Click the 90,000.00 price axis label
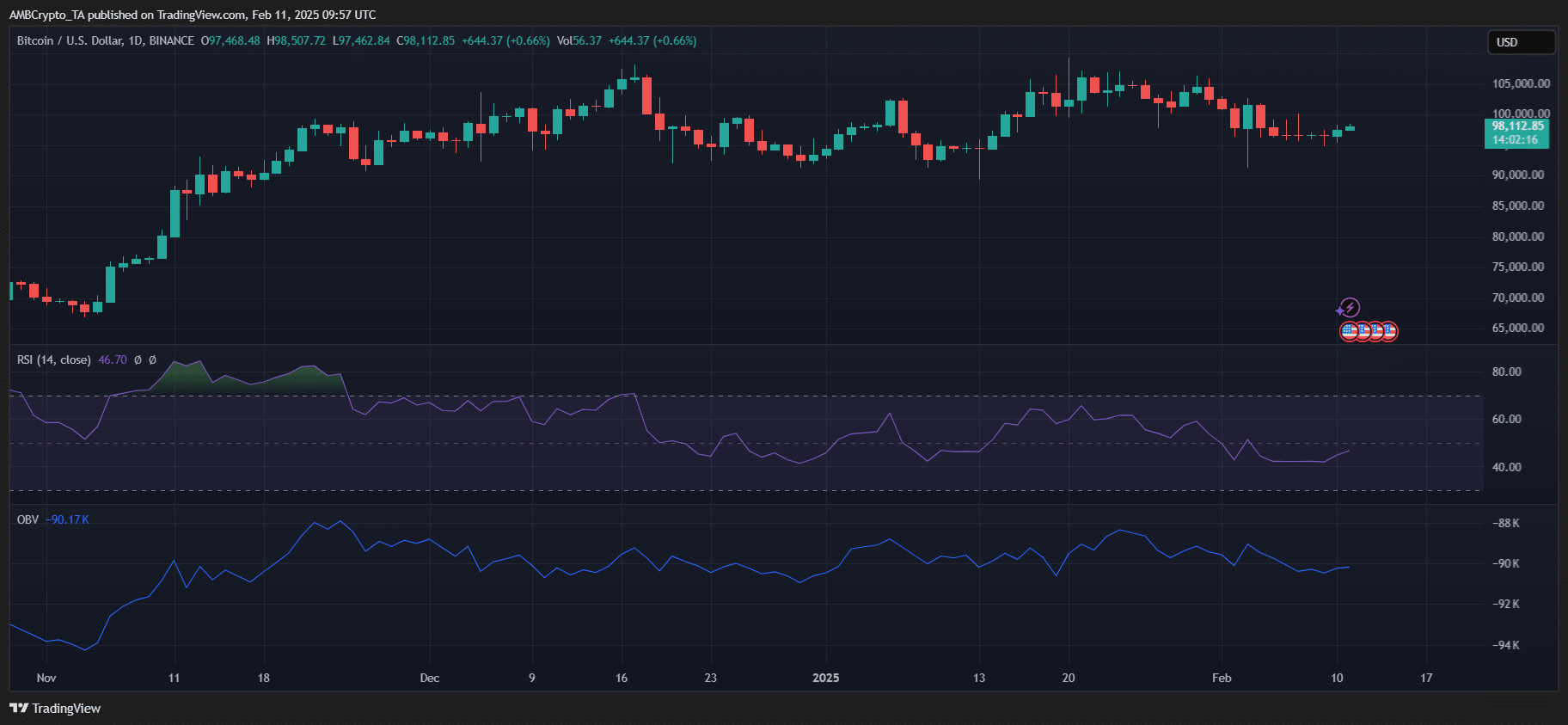1568x725 pixels. (1518, 175)
